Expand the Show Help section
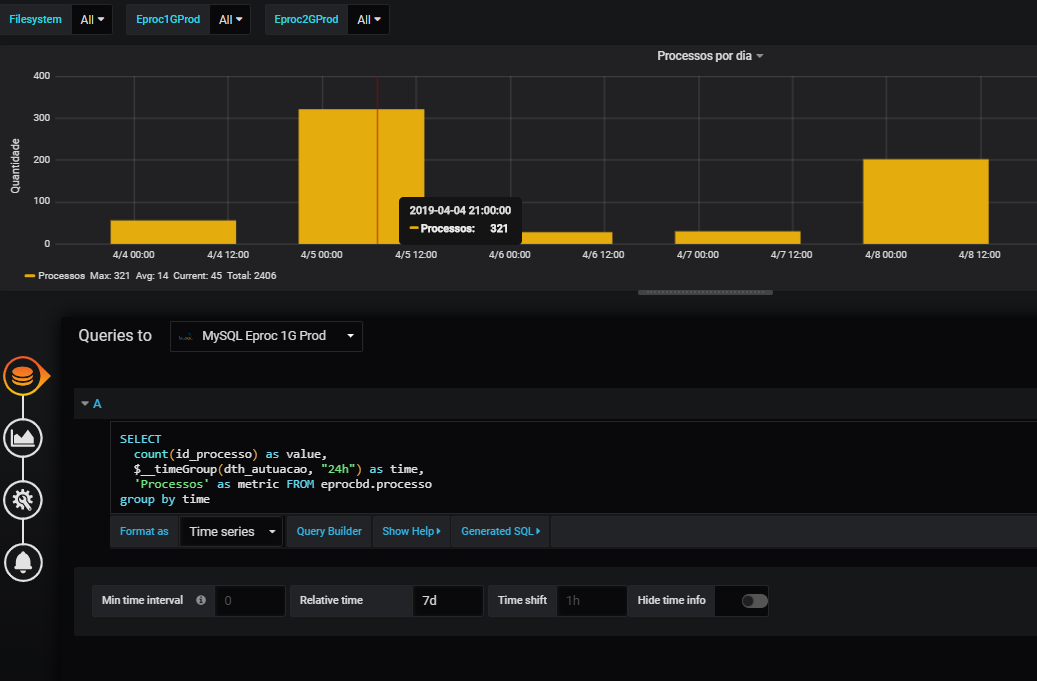The width and height of the screenshot is (1037, 681). coord(410,531)
